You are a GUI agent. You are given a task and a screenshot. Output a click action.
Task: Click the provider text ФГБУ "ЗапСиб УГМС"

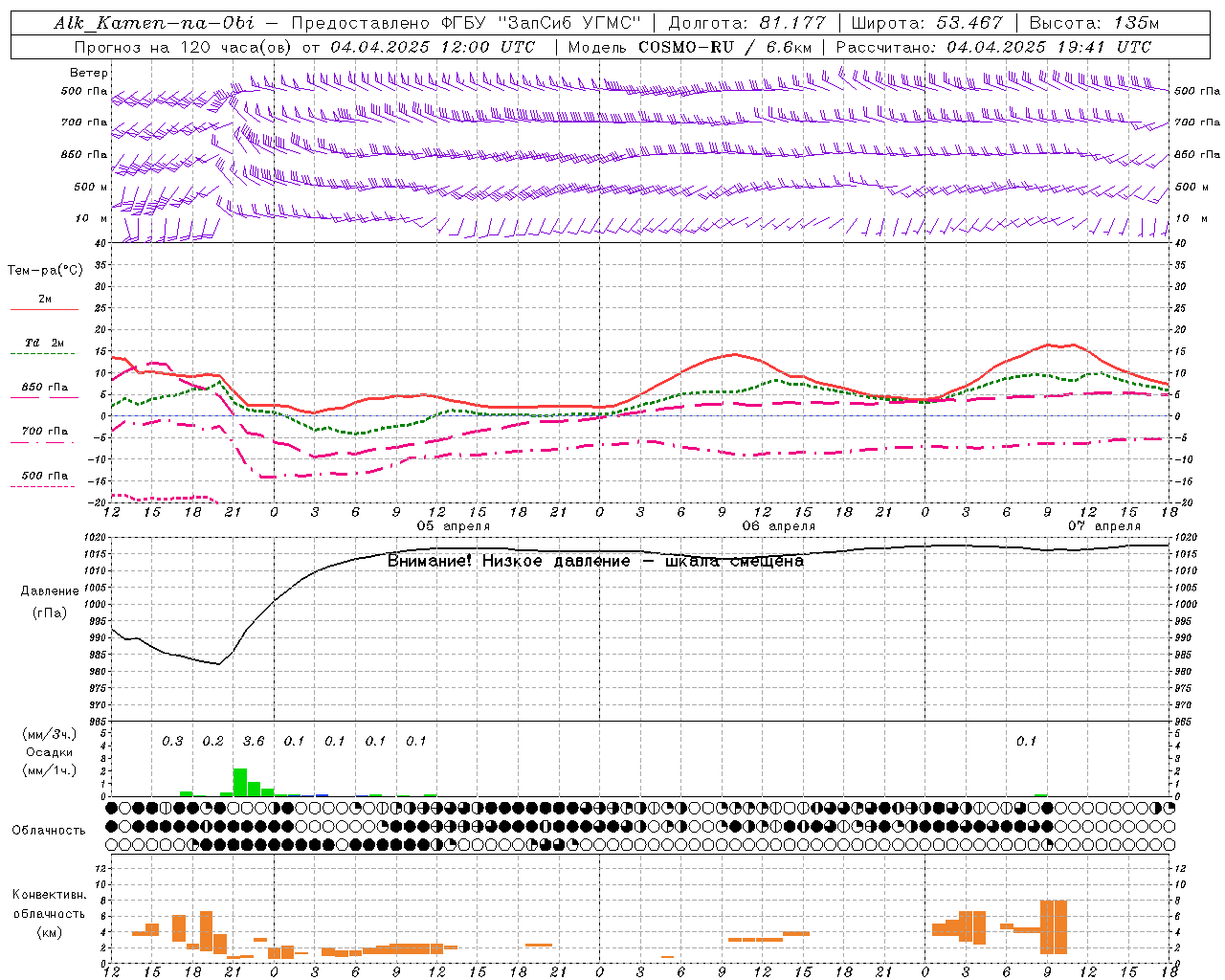click(539, 23)
